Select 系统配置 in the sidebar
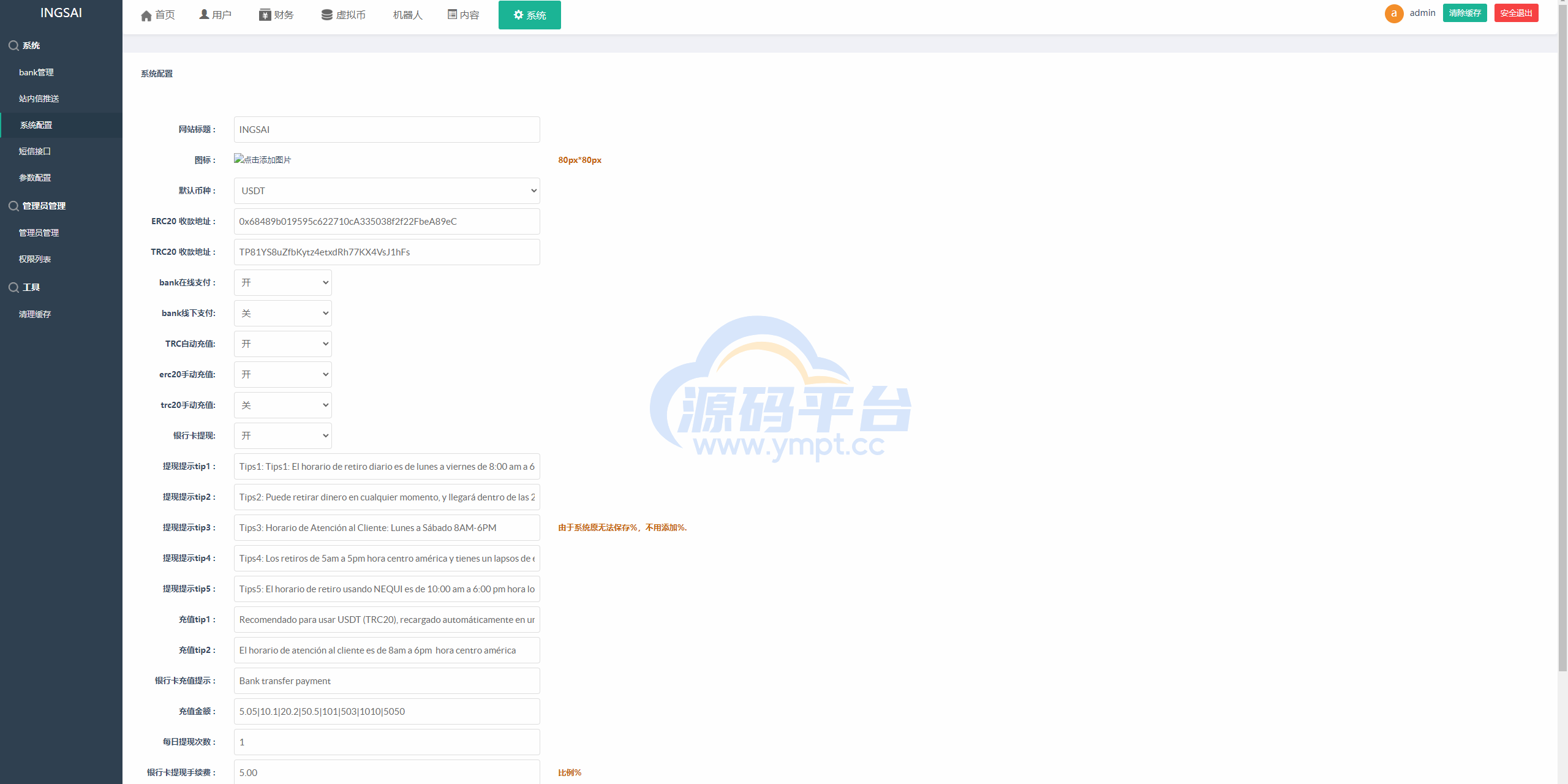1568x784 pixels. (x=61, y=125)
